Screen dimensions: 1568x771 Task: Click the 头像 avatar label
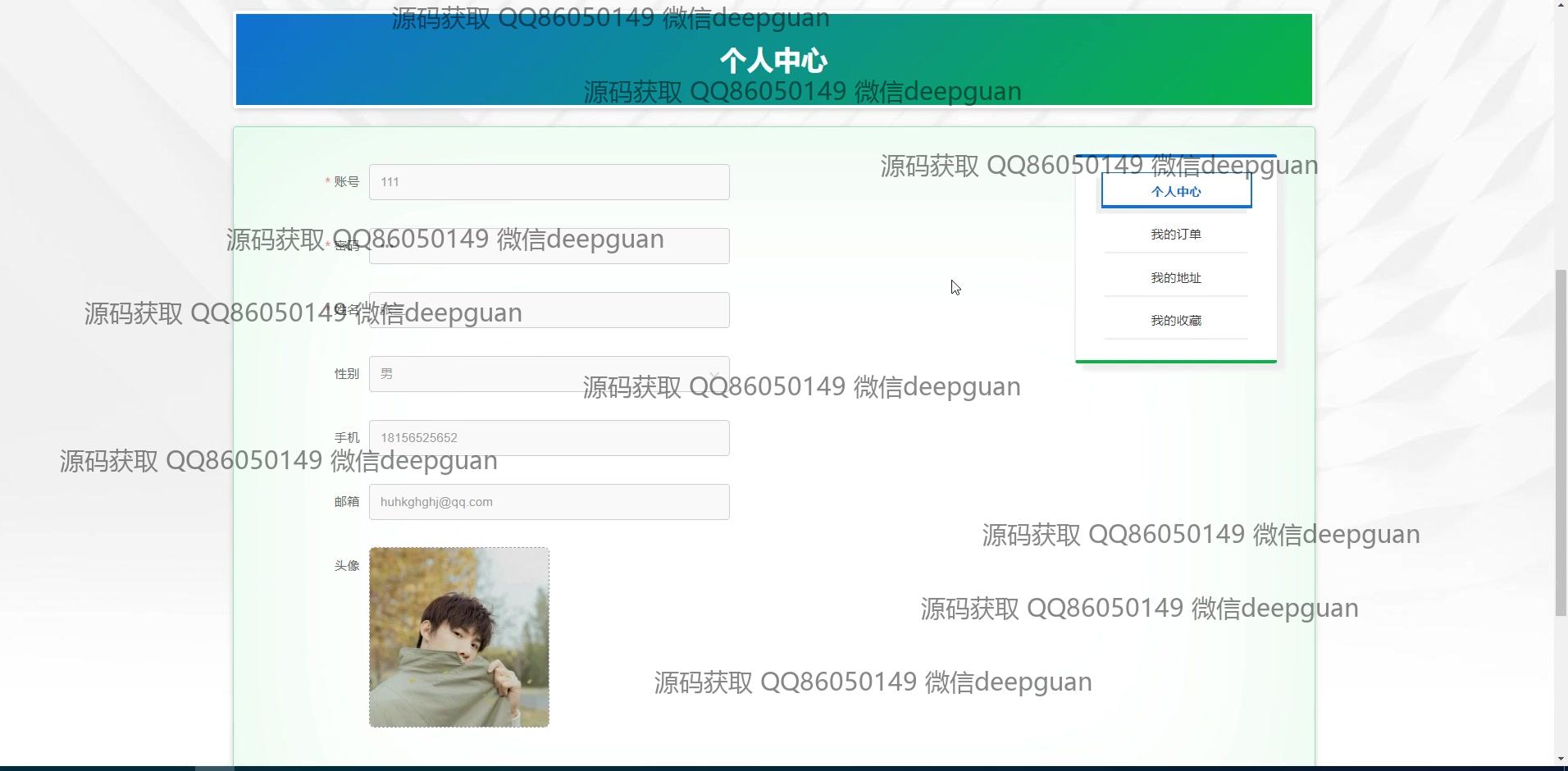pos(346,566)
